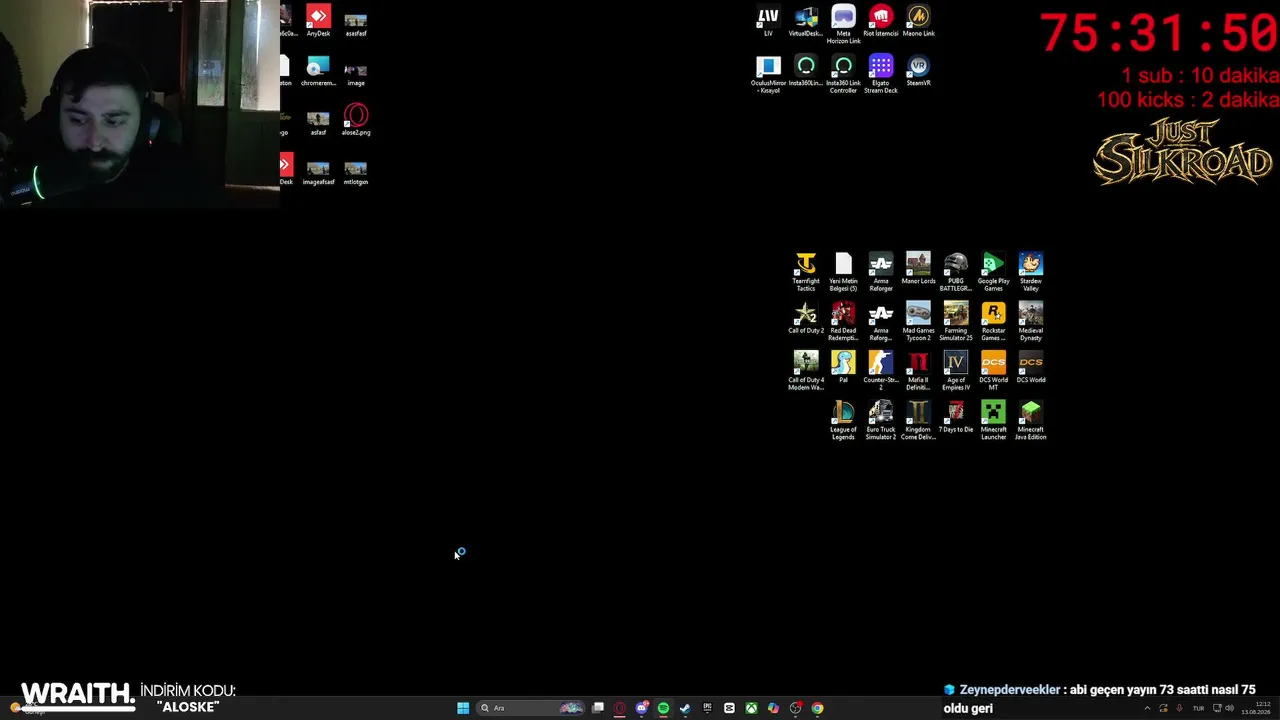The image size is (1280, 720).
Task: Select the Call of Duty 2 shortcut
Action: click(x=806, y=318)
